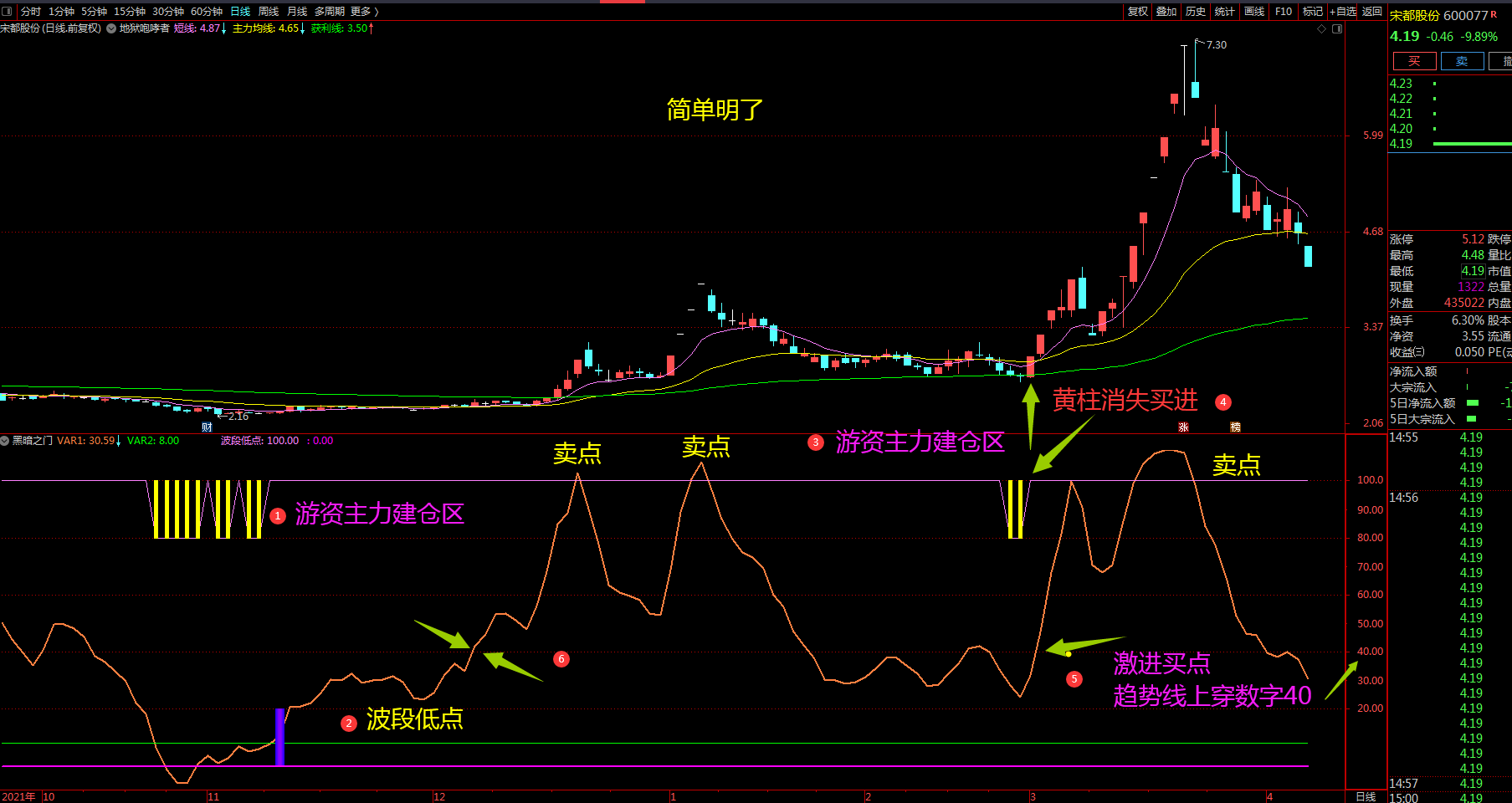Click the chart title 宋都股份(日线.前复权)
The image size is (1512, 803).
(51, 28)
